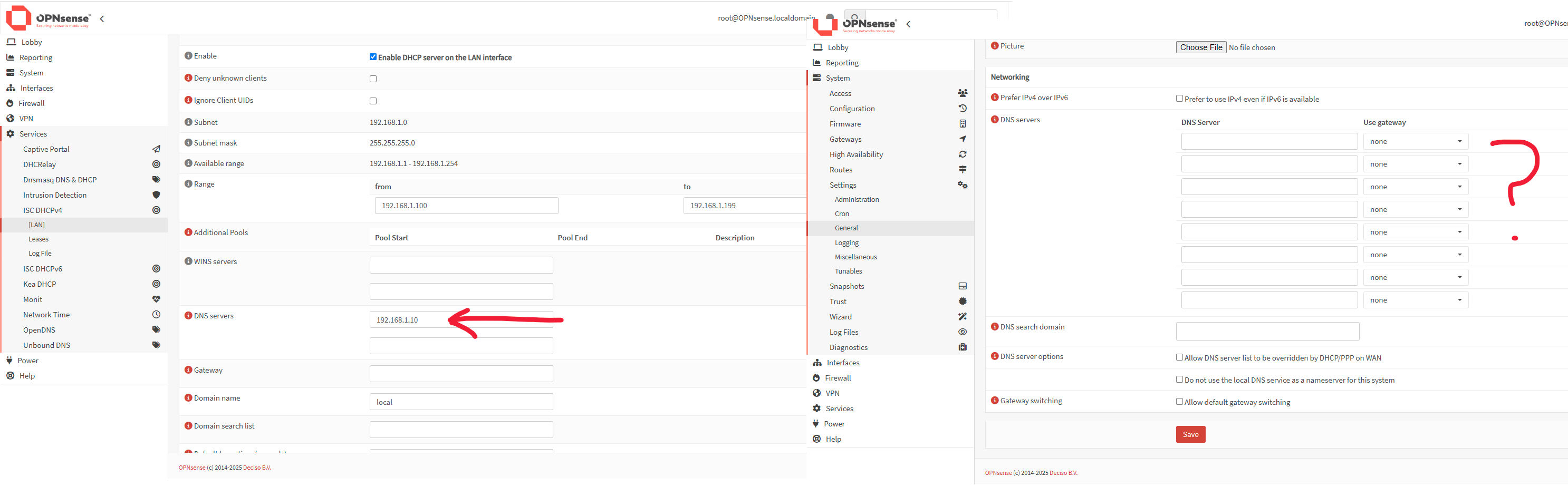Viewport: 1568px width, 486px height.
Task: Click first WINS servers input field
Action: 461,265
